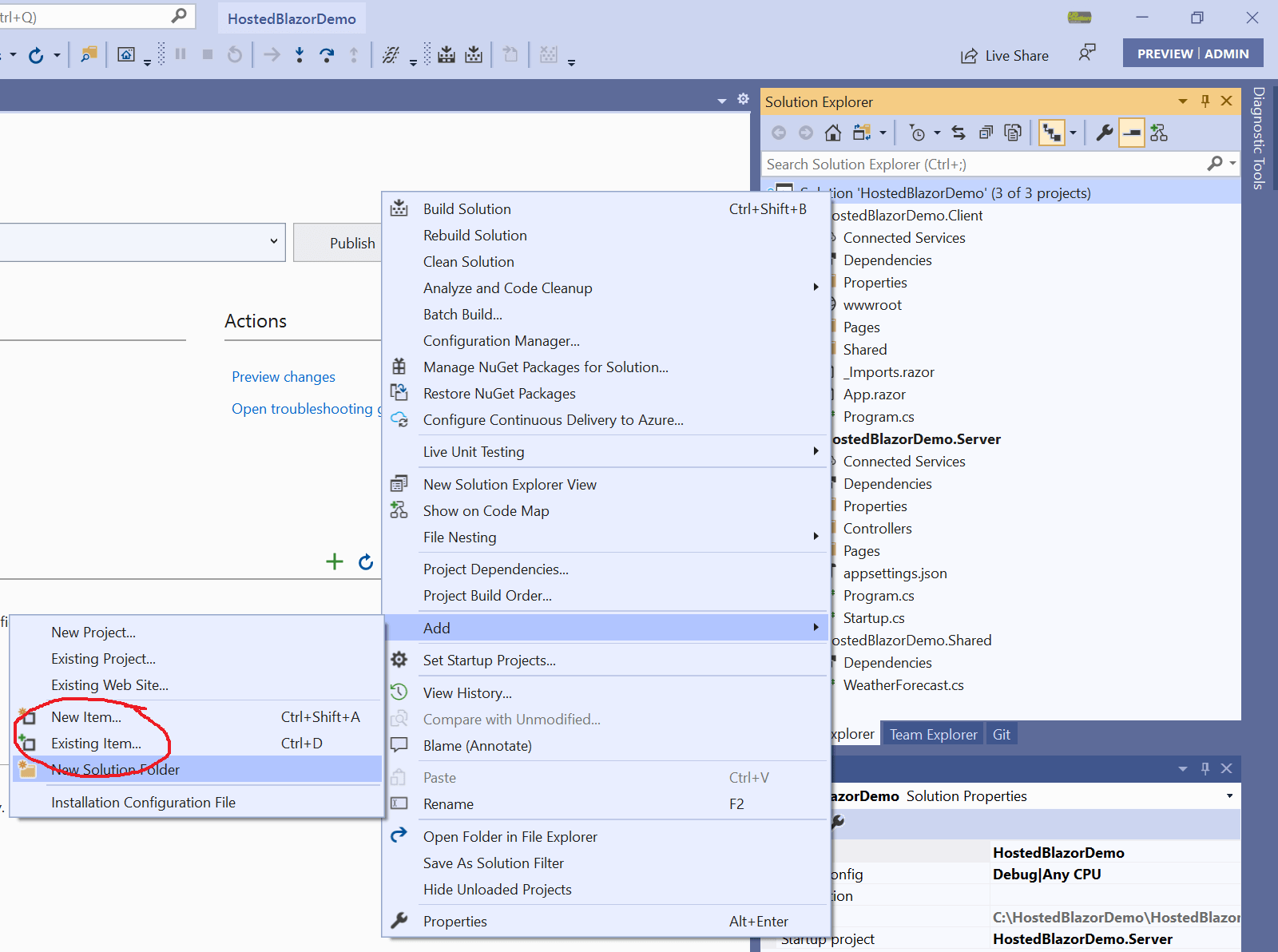
Task: Click the hatched lines toolbar icon
Action: pyautogui.click(x=391, y=54)
